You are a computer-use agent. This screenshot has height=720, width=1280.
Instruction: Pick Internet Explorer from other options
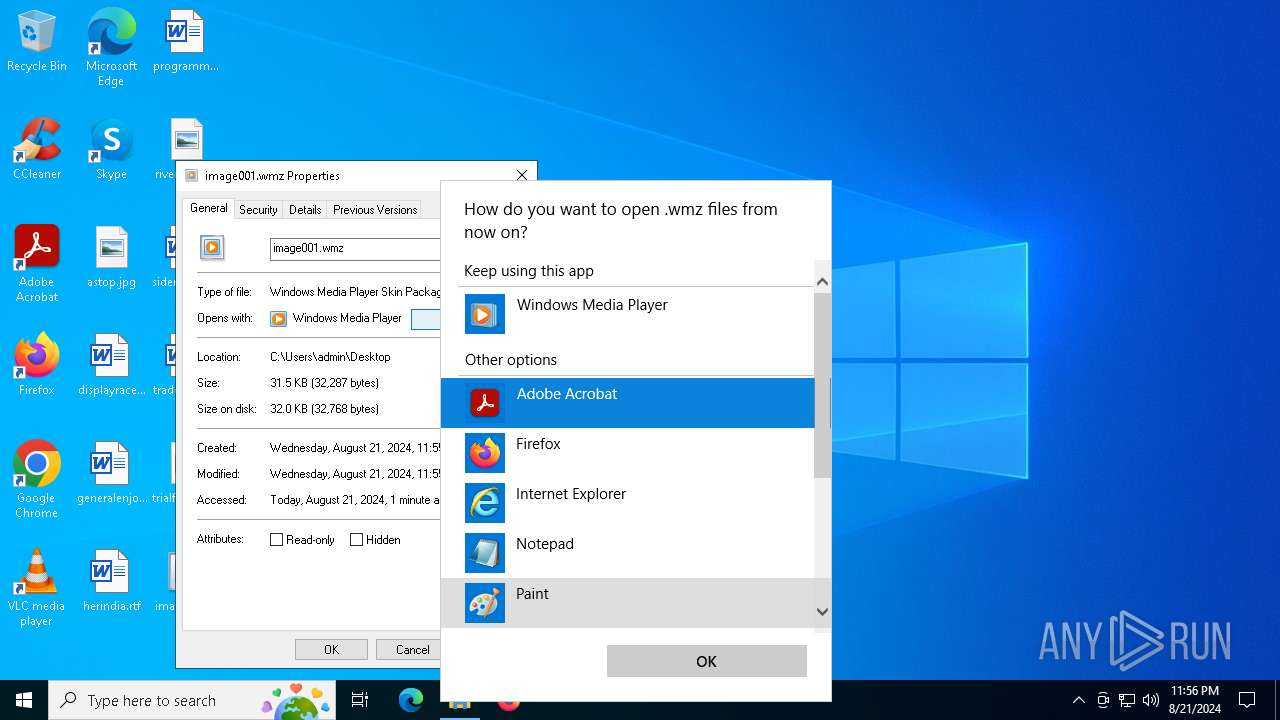(627, 503)
